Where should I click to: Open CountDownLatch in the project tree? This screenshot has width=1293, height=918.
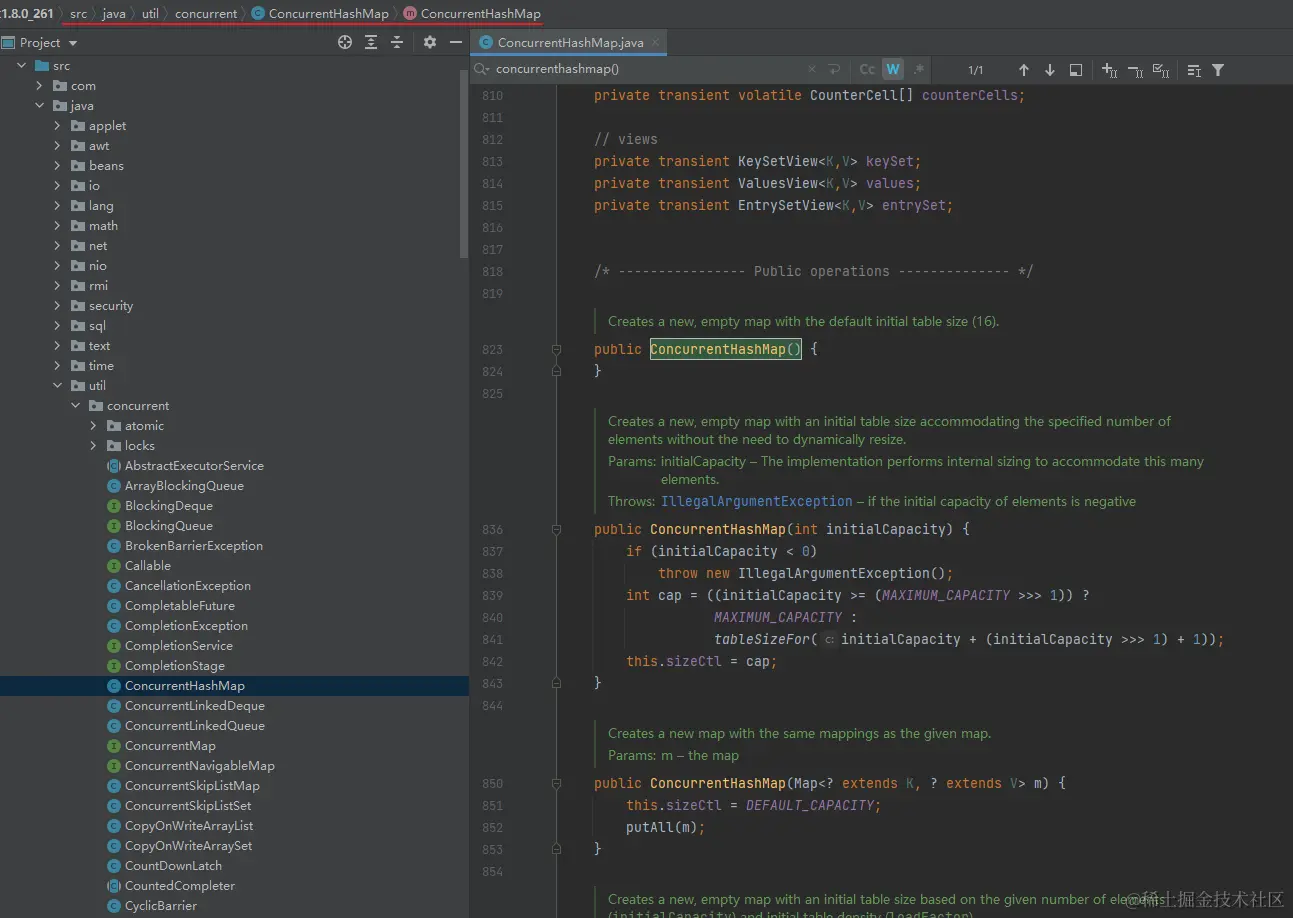pyautogui.click(x=173, y=866)
